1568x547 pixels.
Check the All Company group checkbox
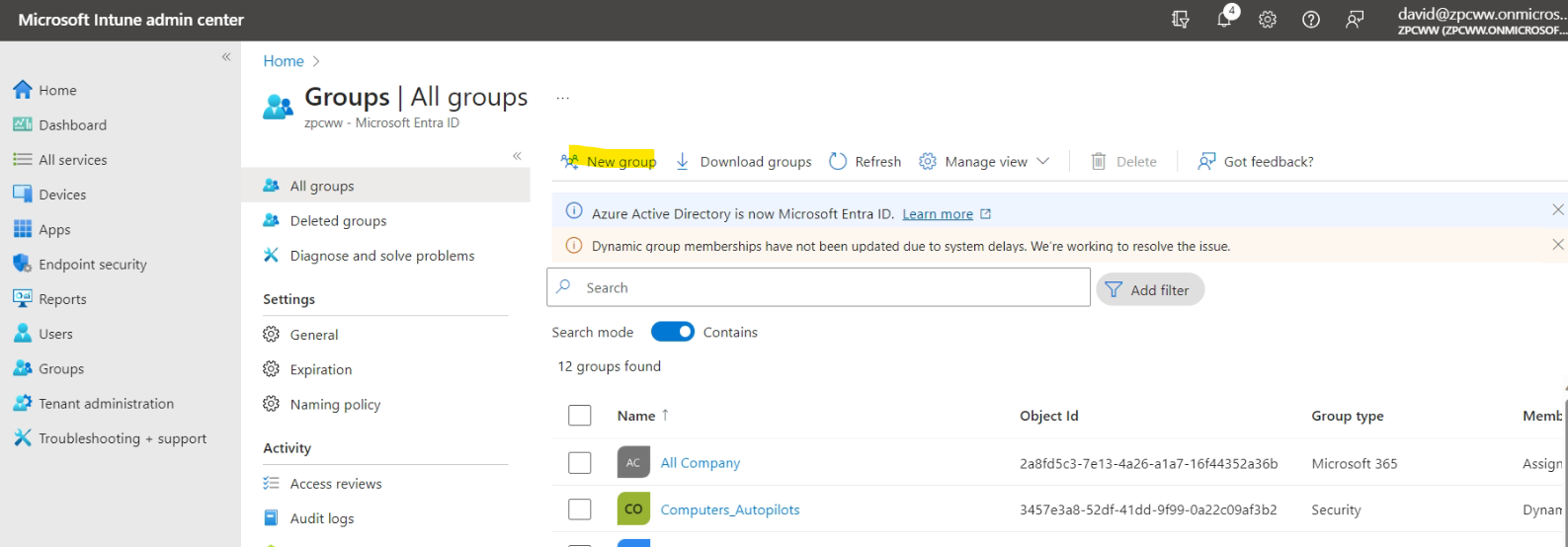pos(580,463)
